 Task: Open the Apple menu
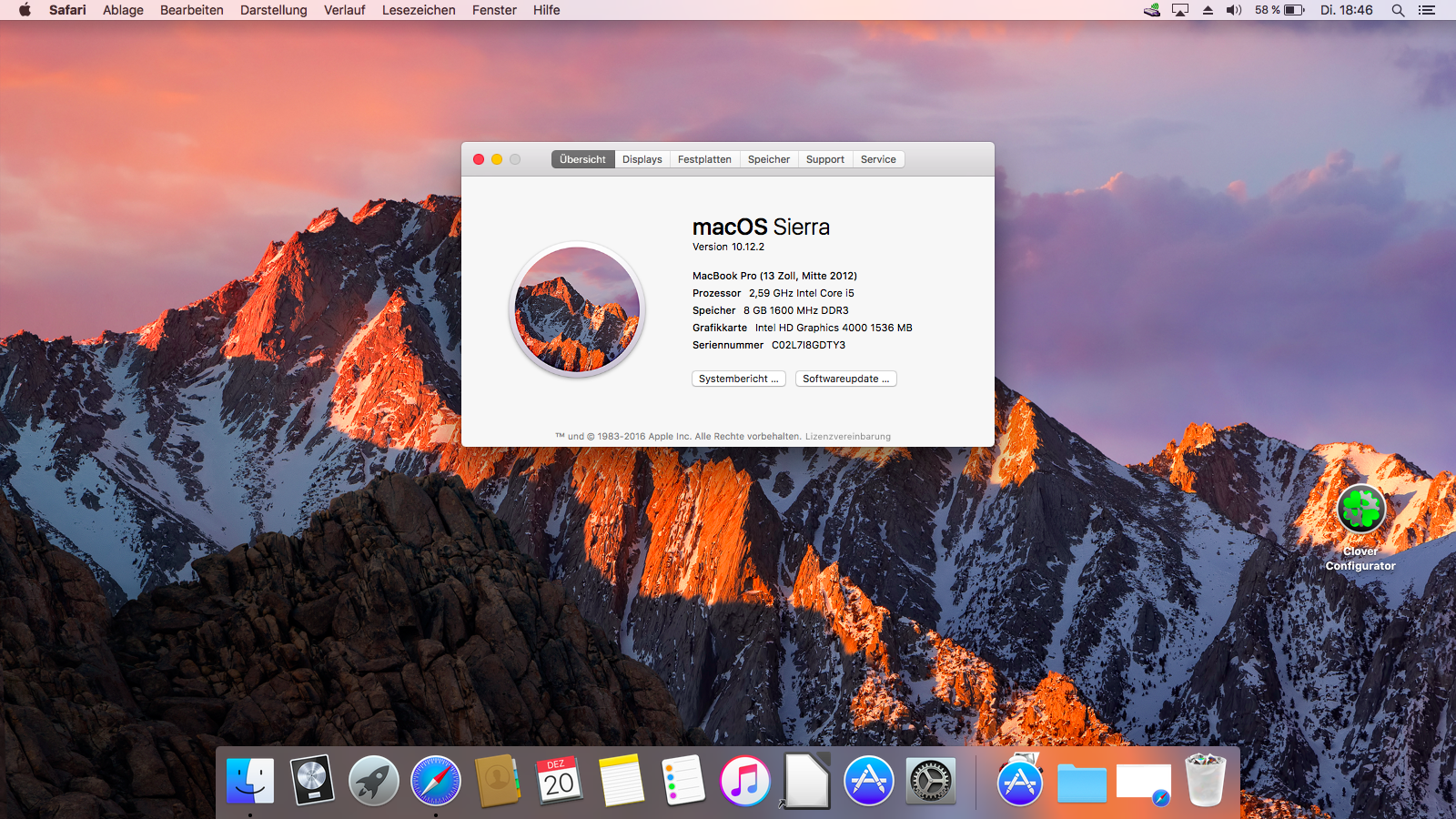(x=25, y=10)
